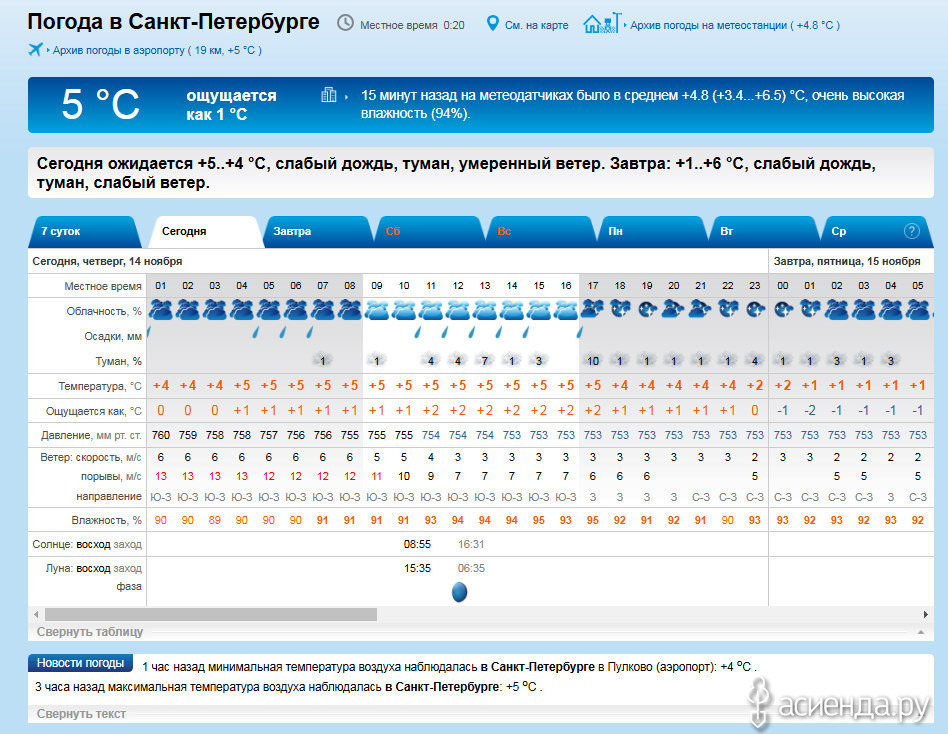Click the cloudiness icon for hour 20
This screenshot has height=734, width=948.
click(x=674, y=310)
